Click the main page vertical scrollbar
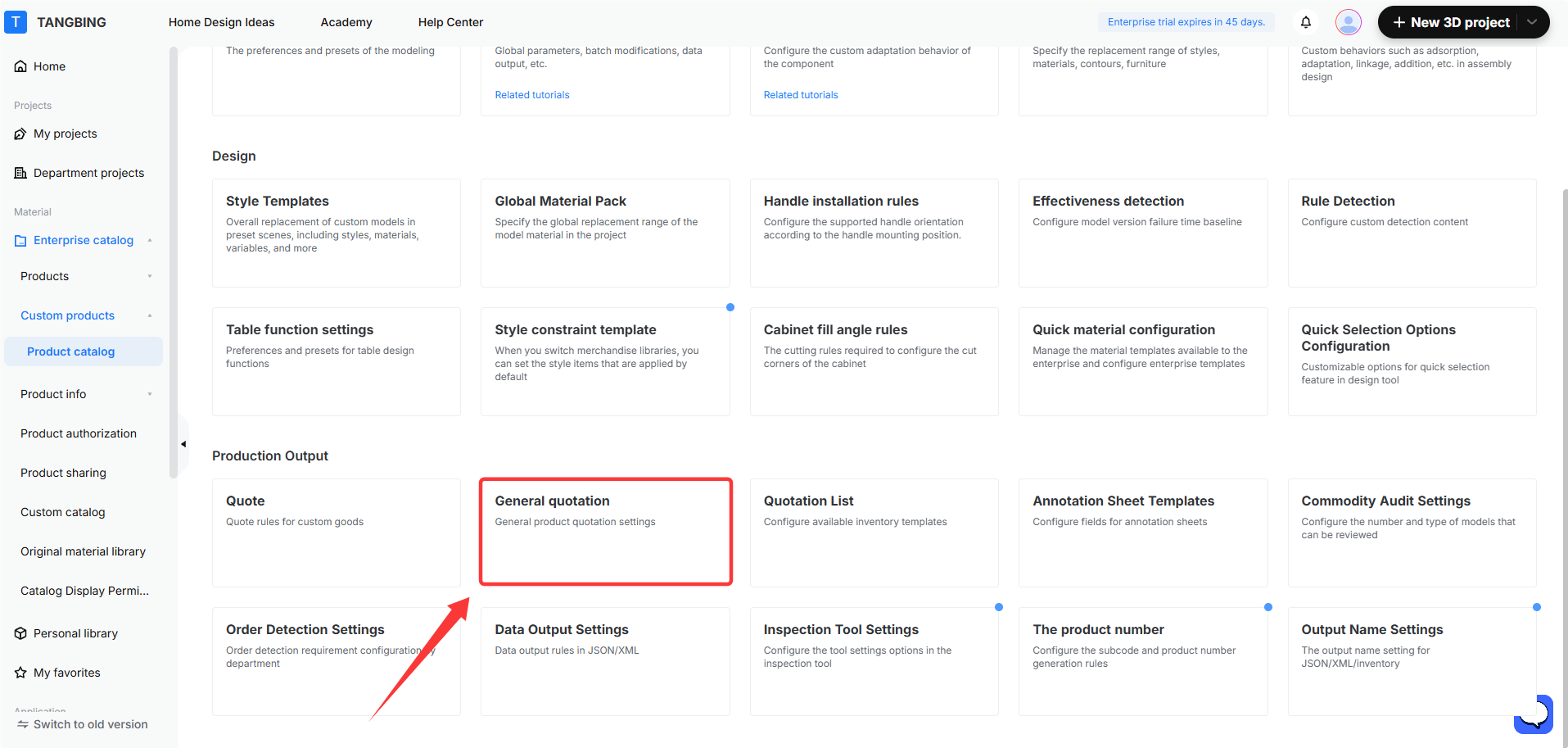 [1565, 467]
